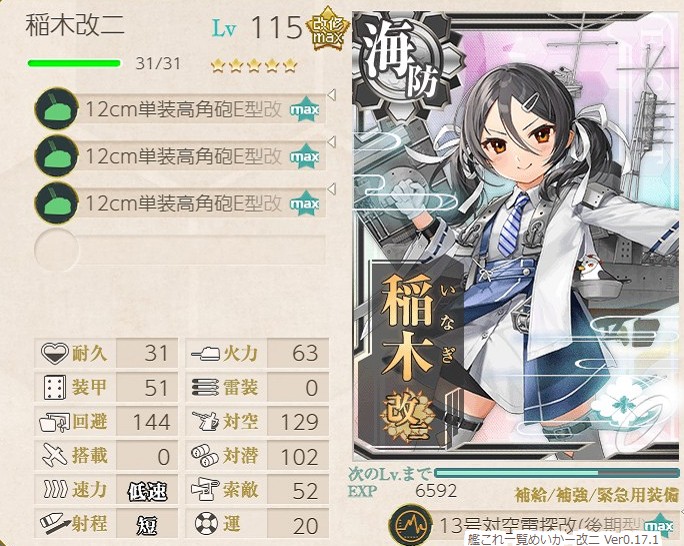The height and width of the screenshot is (546, 684).
Task: Select the 補給/補強/緊急用装備 label
Action: 597,495
